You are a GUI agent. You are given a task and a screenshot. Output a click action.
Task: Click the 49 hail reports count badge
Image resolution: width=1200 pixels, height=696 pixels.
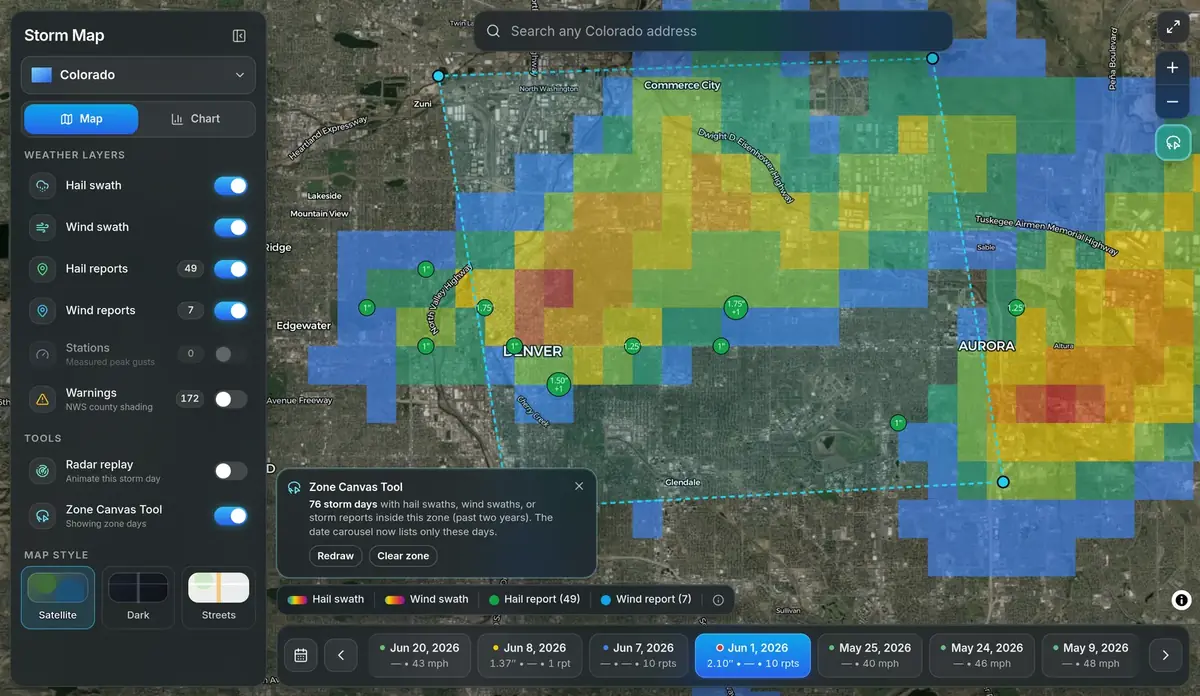190,269
